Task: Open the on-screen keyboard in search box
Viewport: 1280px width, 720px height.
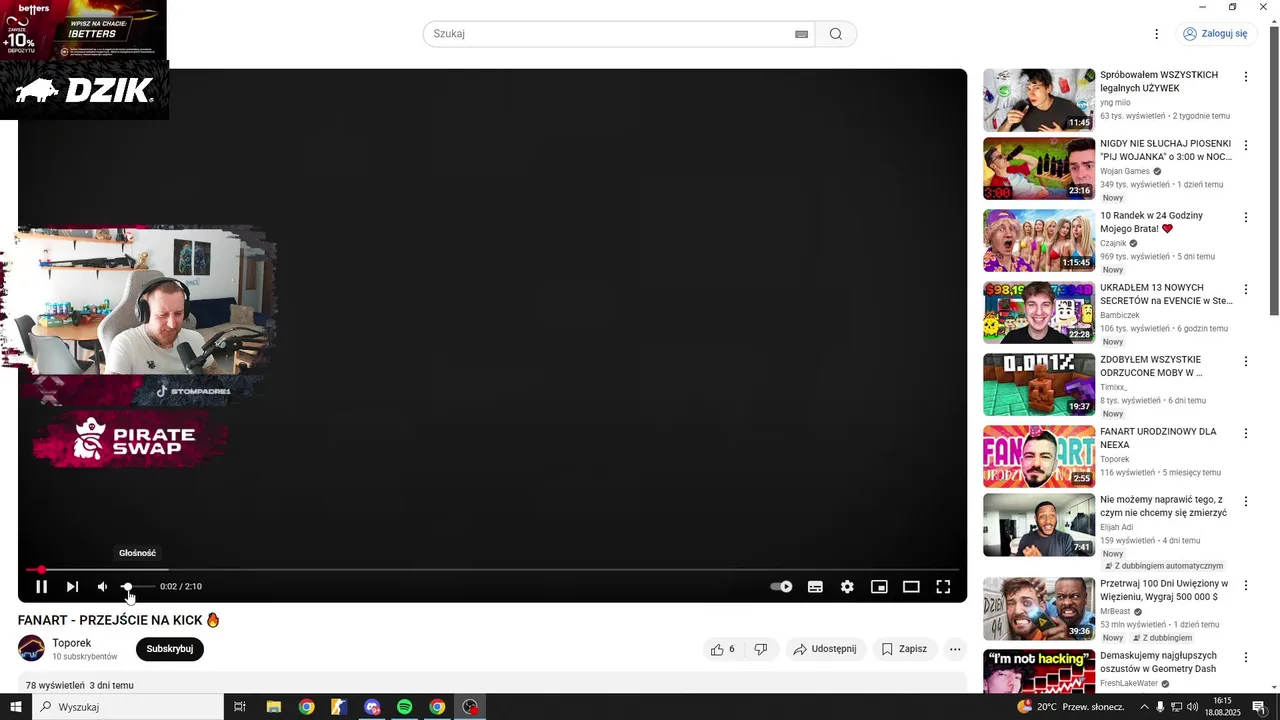Action: click(x=801, y=34)
